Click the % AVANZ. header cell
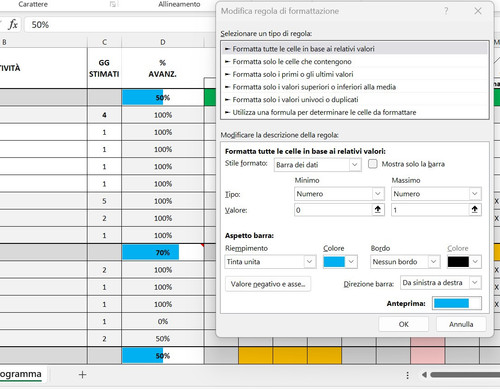 [x=163, y=68]
